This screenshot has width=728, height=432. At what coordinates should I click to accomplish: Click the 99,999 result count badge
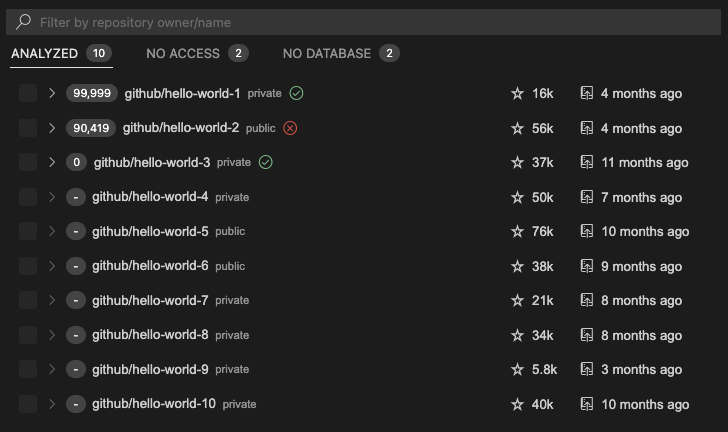(92, 93)
